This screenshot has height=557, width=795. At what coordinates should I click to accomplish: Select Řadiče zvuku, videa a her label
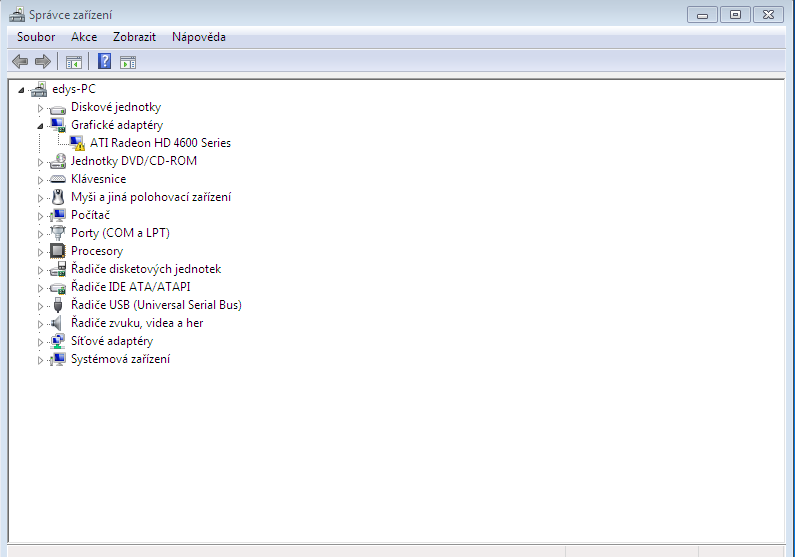coord(137,323)
